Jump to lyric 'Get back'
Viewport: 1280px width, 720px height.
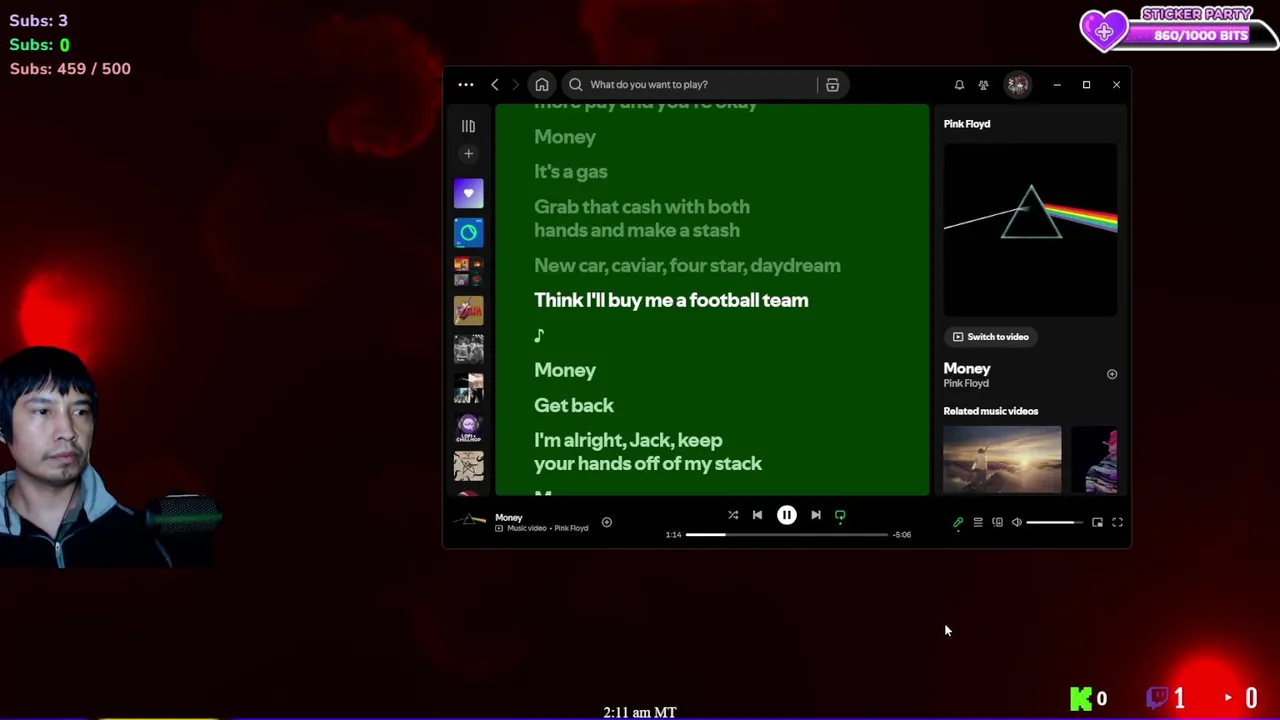(574, 405)
